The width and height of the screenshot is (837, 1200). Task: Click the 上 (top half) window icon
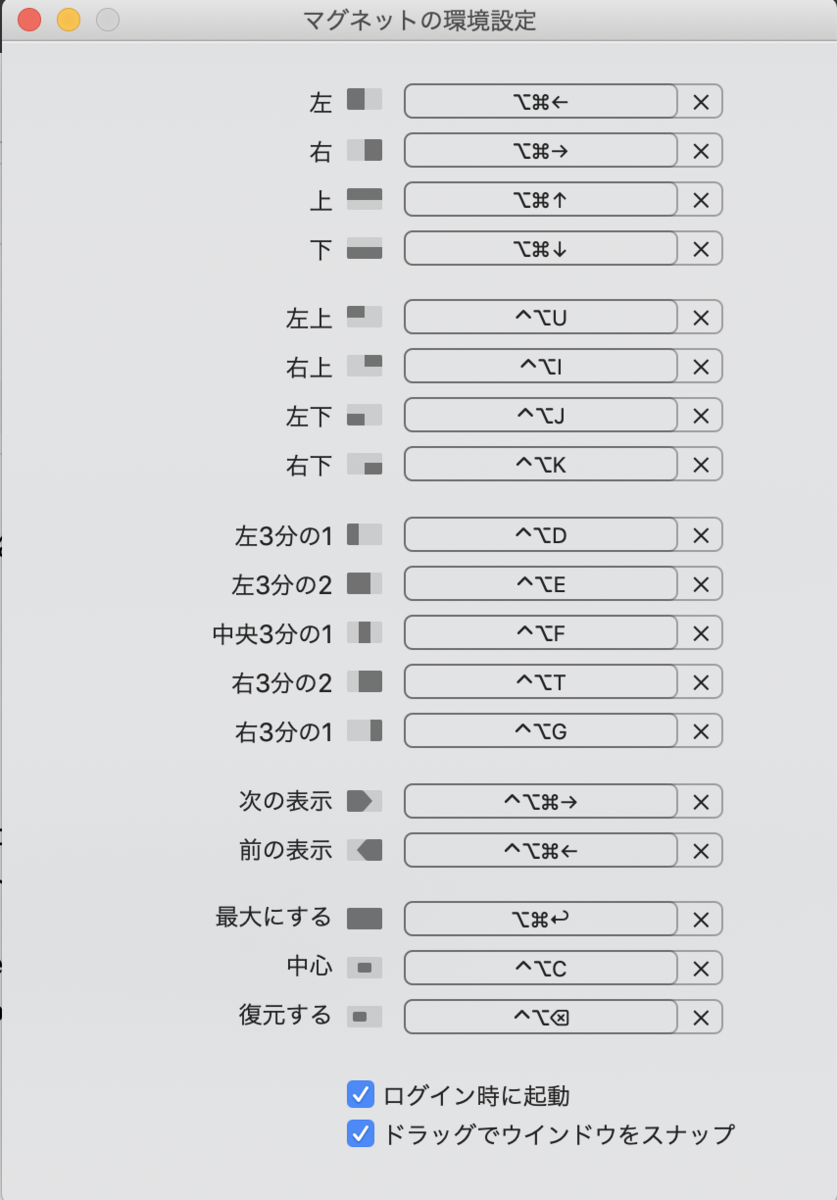(x=364, y=199)
